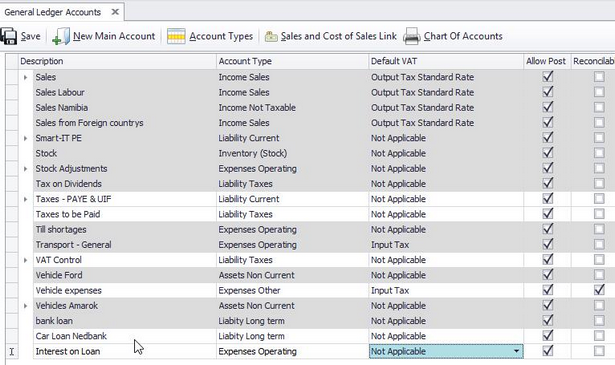Click the Sales and Cost of Sales Link icon
615x365 pixels.
(x=271, y=36)
